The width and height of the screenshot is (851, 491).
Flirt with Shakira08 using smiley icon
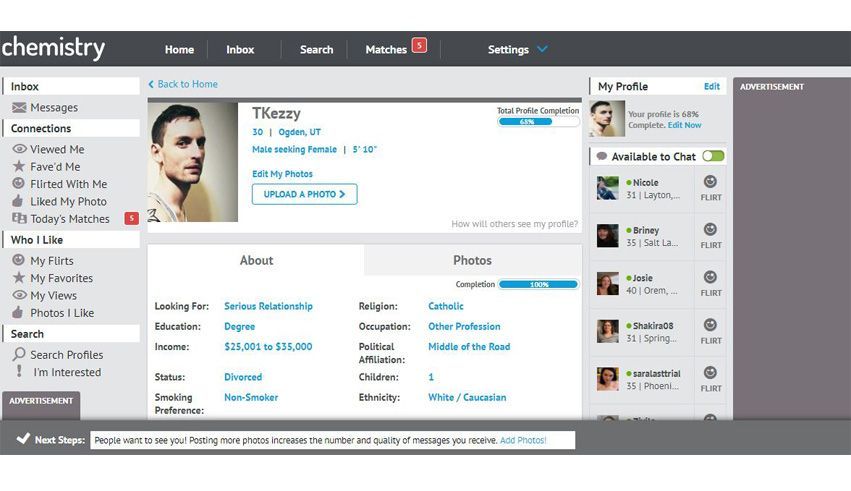point(710,325)
